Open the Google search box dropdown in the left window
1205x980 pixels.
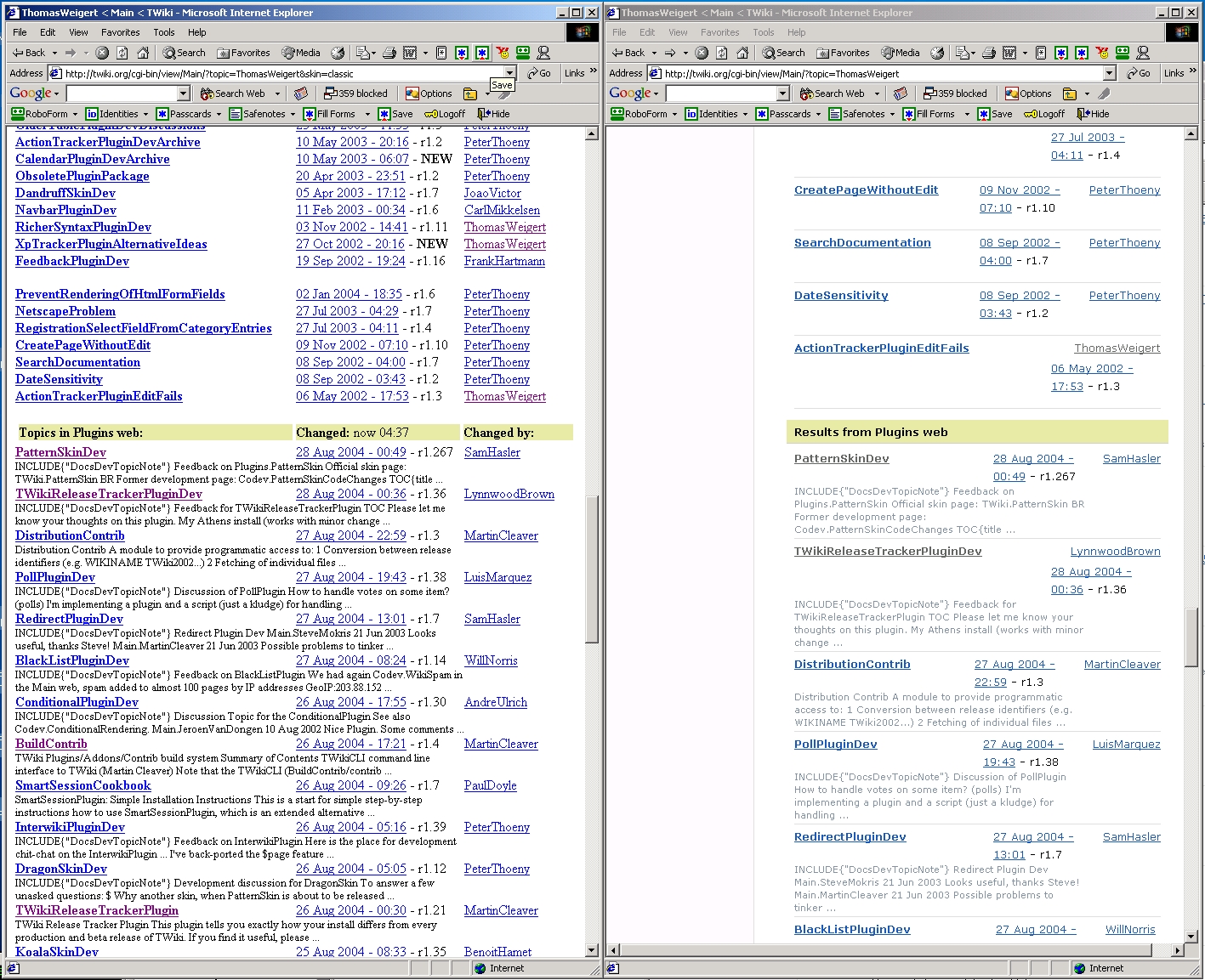click(x=183, y=93)
